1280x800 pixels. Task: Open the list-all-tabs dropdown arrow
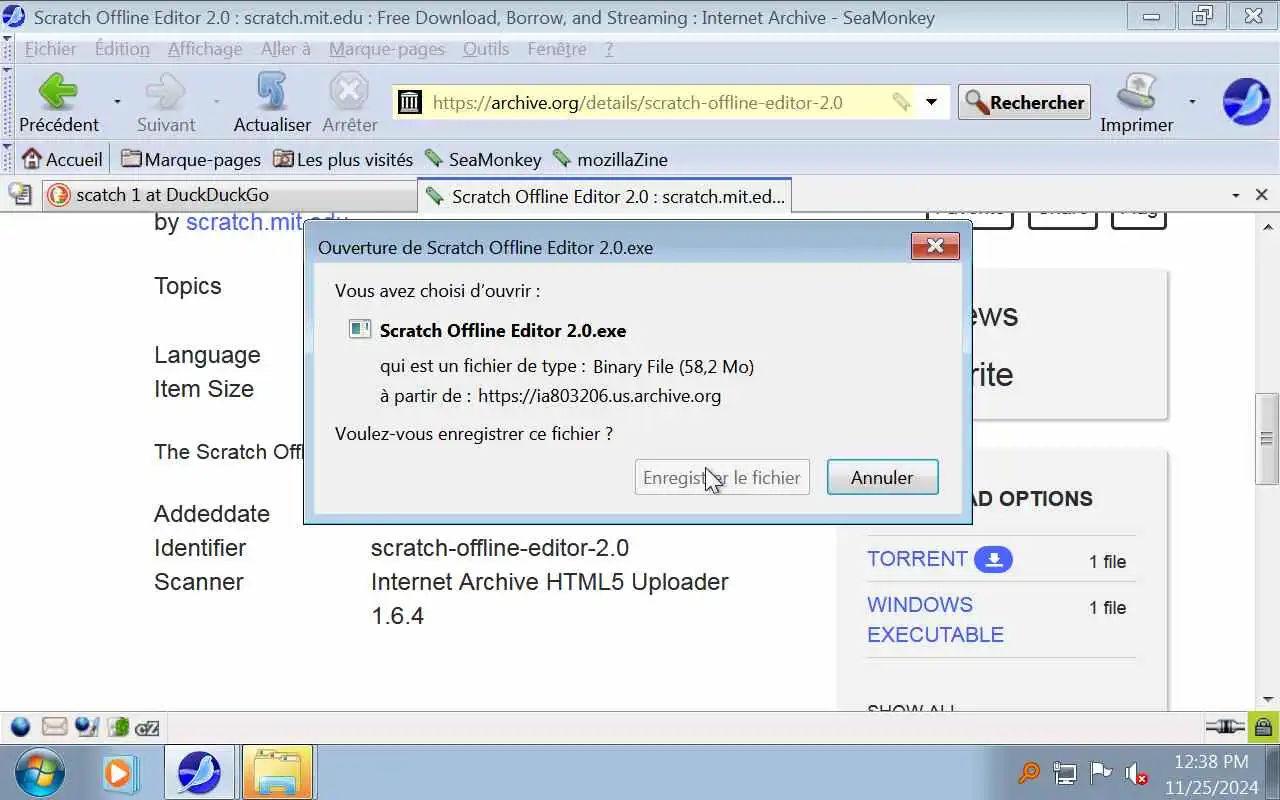tap(1236, 195)
